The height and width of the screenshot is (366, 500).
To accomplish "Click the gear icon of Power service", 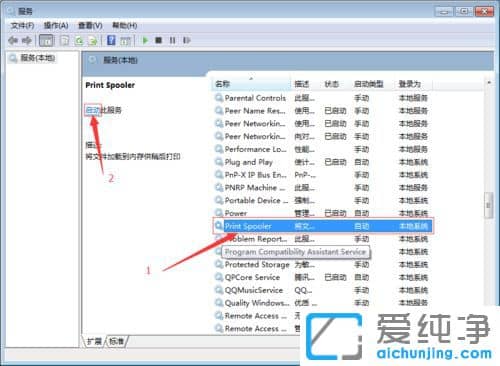I will coord(219,213).
